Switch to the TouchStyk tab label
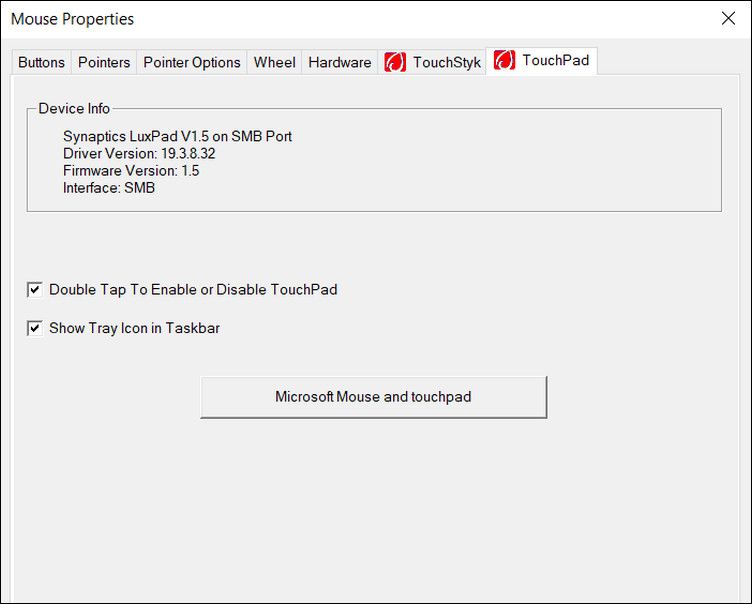The width and height of the screenshot is (752, 604). click(447, 62)
